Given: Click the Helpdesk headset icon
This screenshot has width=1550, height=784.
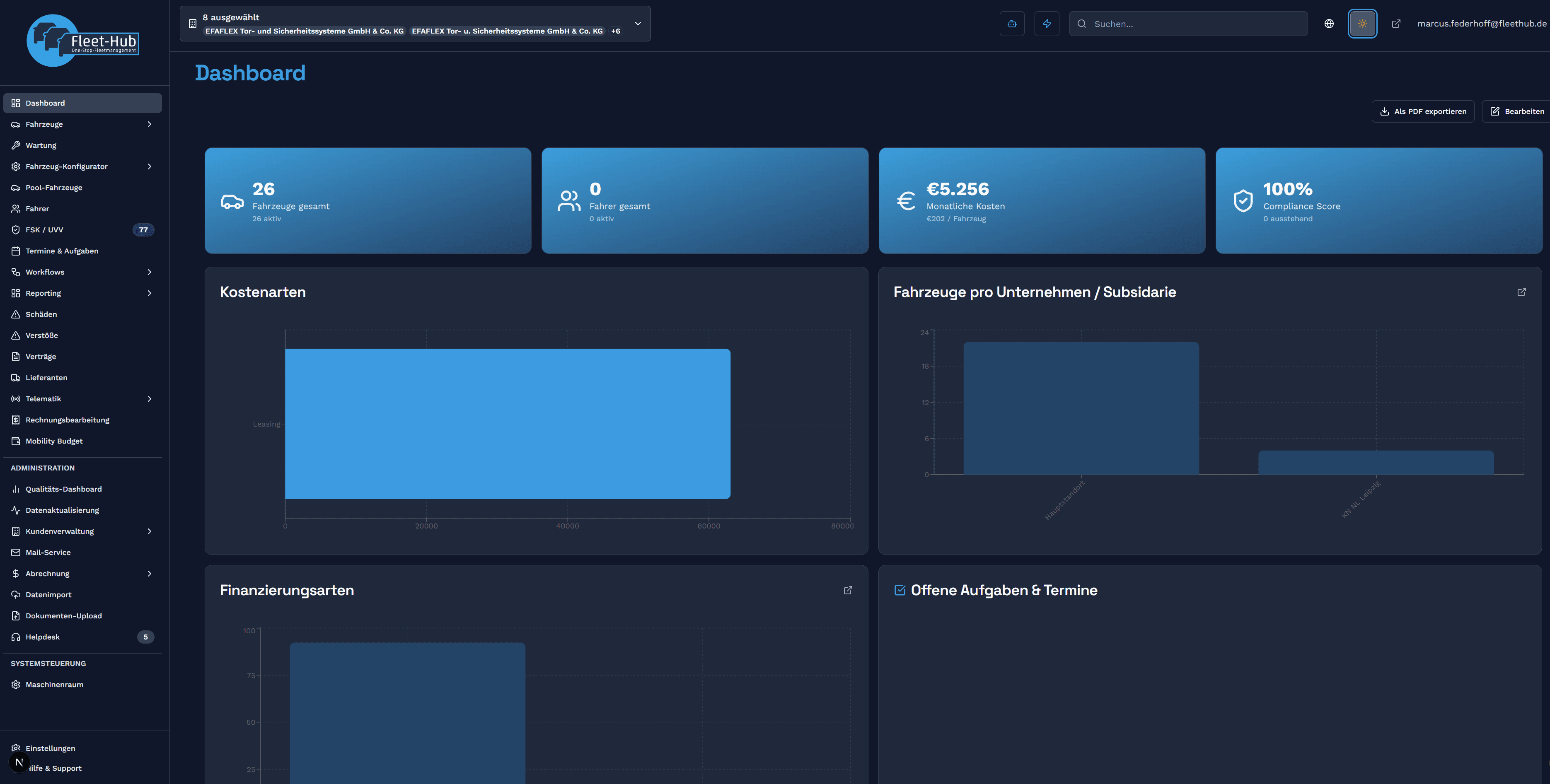Looking at the screenshot, I should [x=16, y=637].
